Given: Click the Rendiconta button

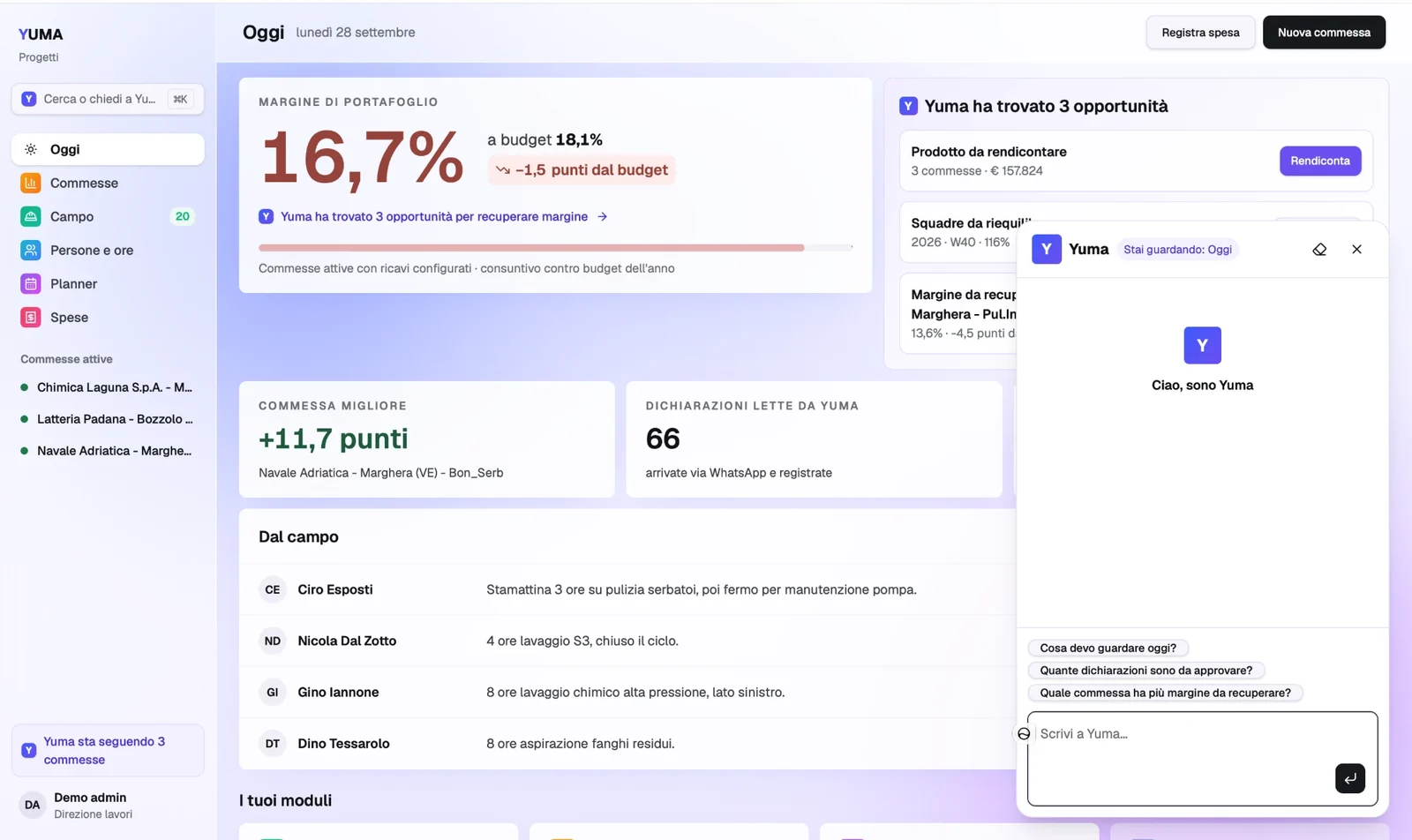Looking at the screenshot, I should [1320, 161].
